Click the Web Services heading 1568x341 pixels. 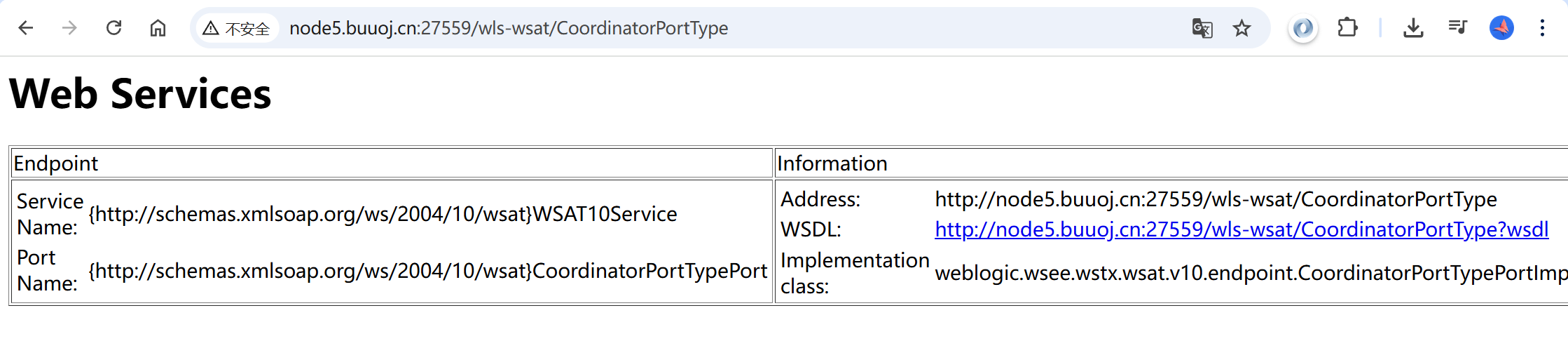click(x=140, y=94)
